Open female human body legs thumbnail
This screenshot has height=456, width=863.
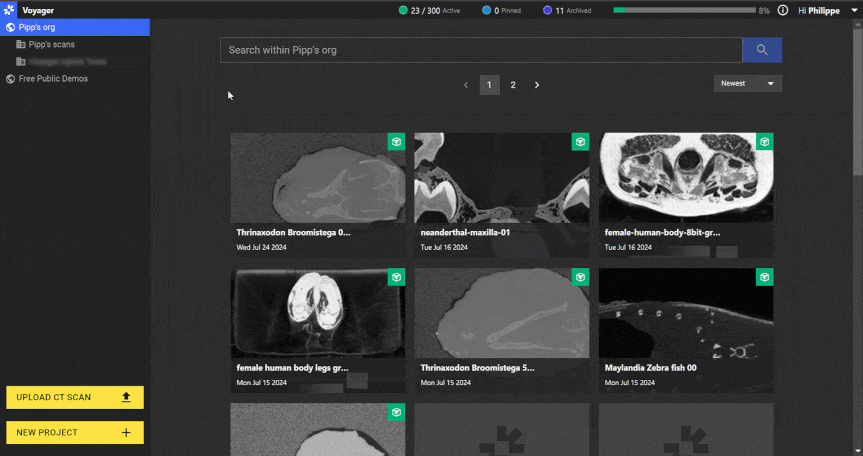click(x=318, y=313)
